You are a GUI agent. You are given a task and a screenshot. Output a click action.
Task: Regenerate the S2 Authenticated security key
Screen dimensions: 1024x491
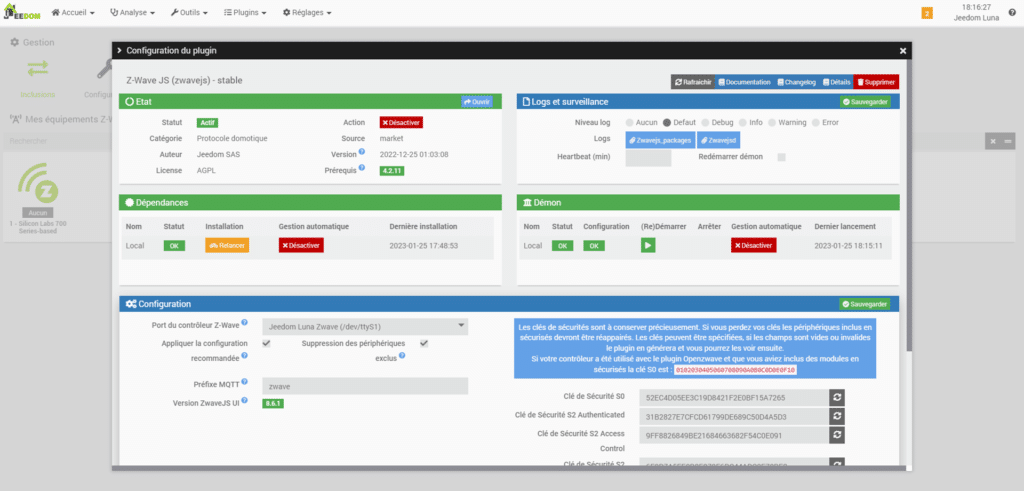pyautogui.click(x=837, y=416)
